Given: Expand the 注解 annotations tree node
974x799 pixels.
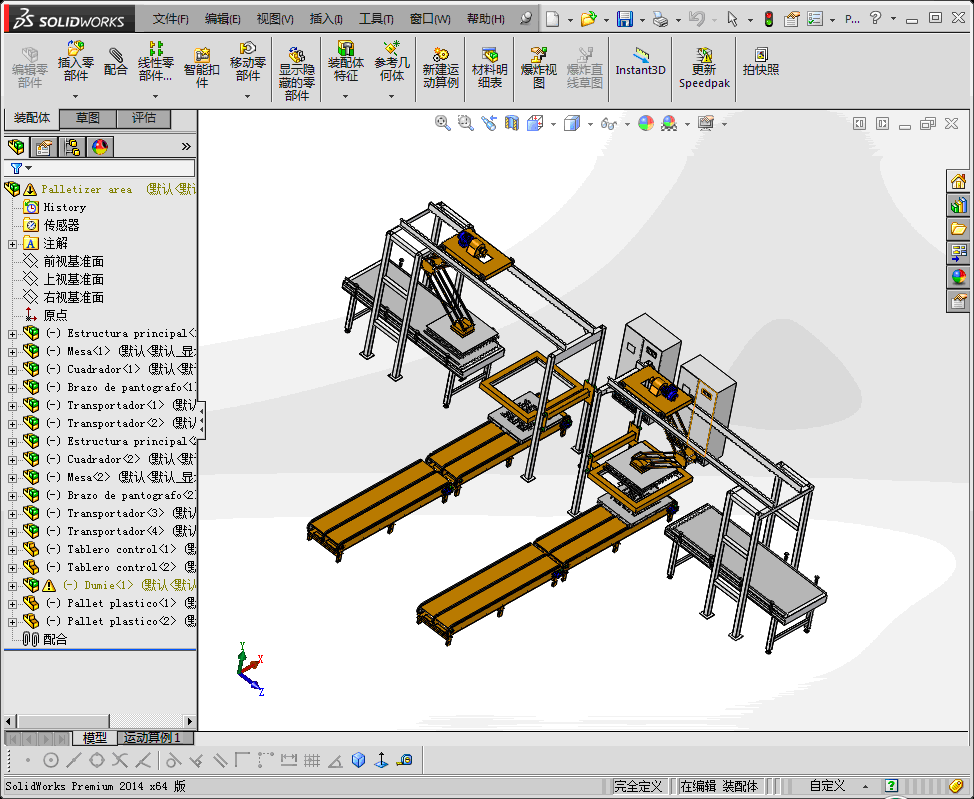Looking at the screenshot, I should point(12,244).
